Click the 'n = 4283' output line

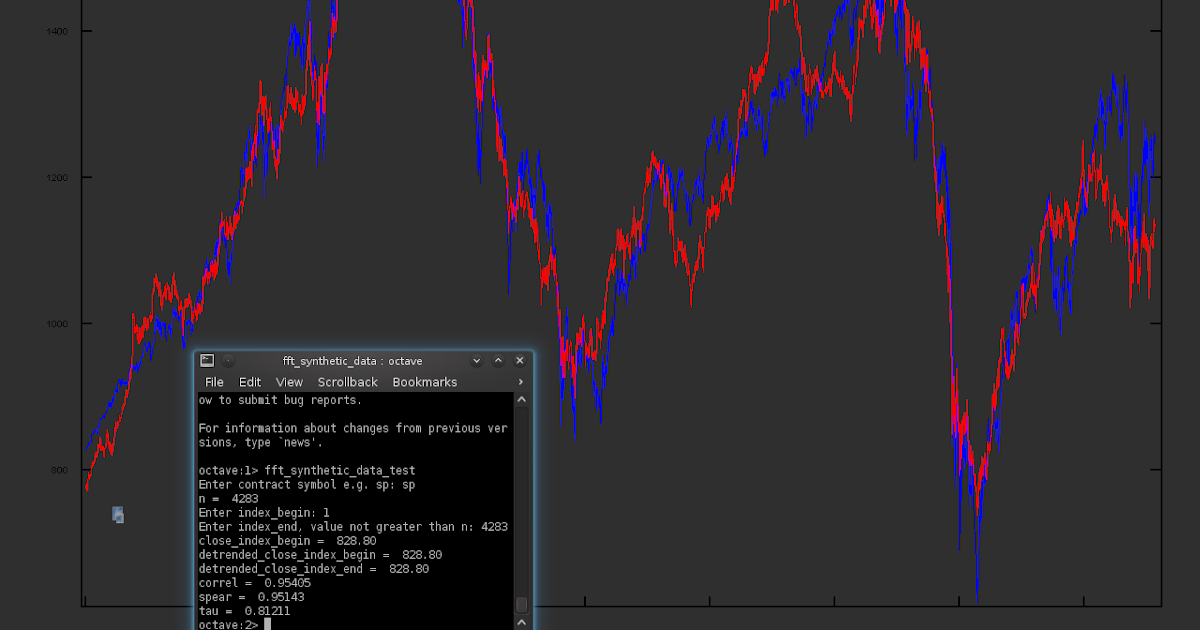(x=229, y=498)
